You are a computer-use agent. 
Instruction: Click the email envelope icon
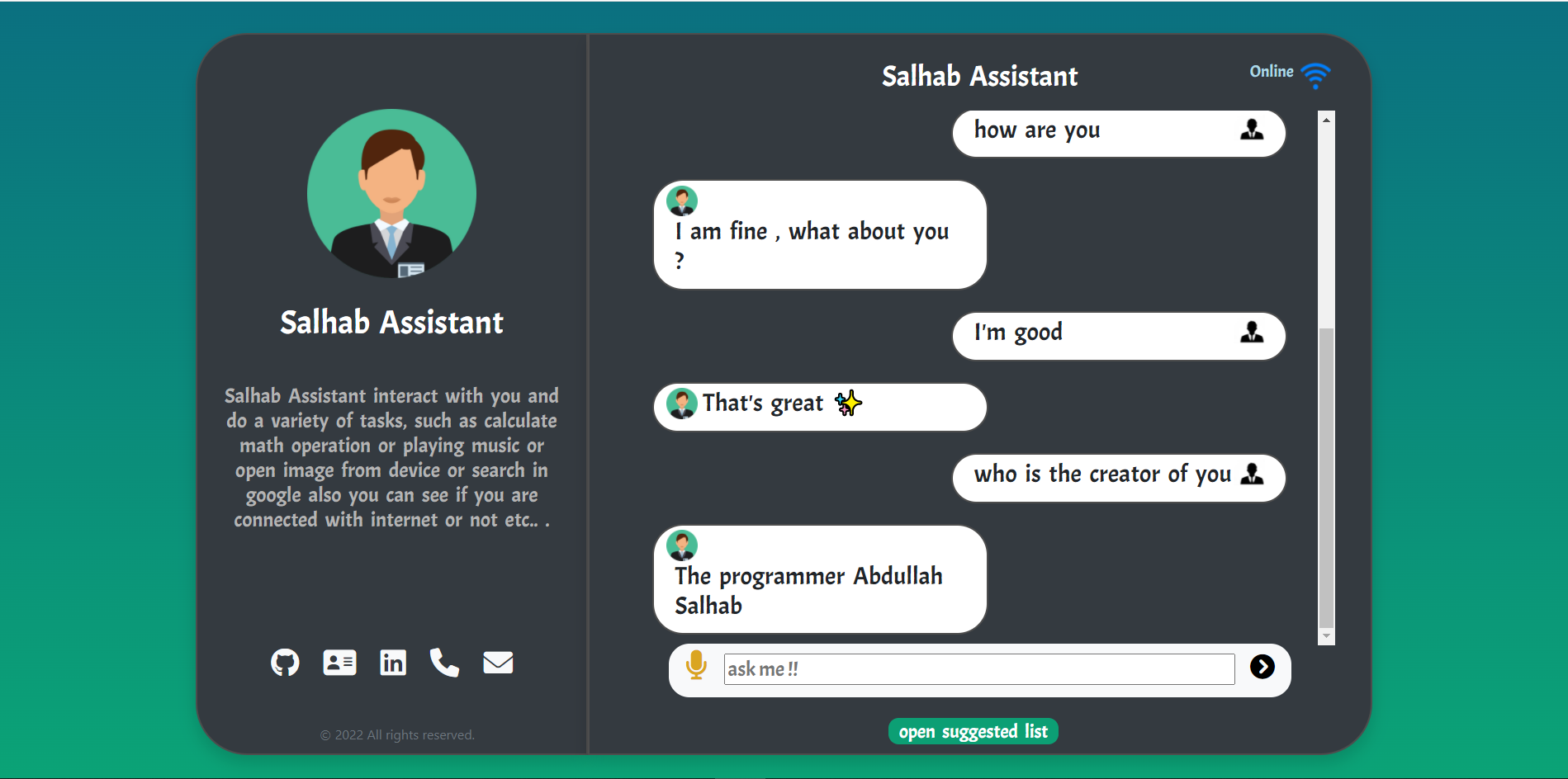coord(497,662)
